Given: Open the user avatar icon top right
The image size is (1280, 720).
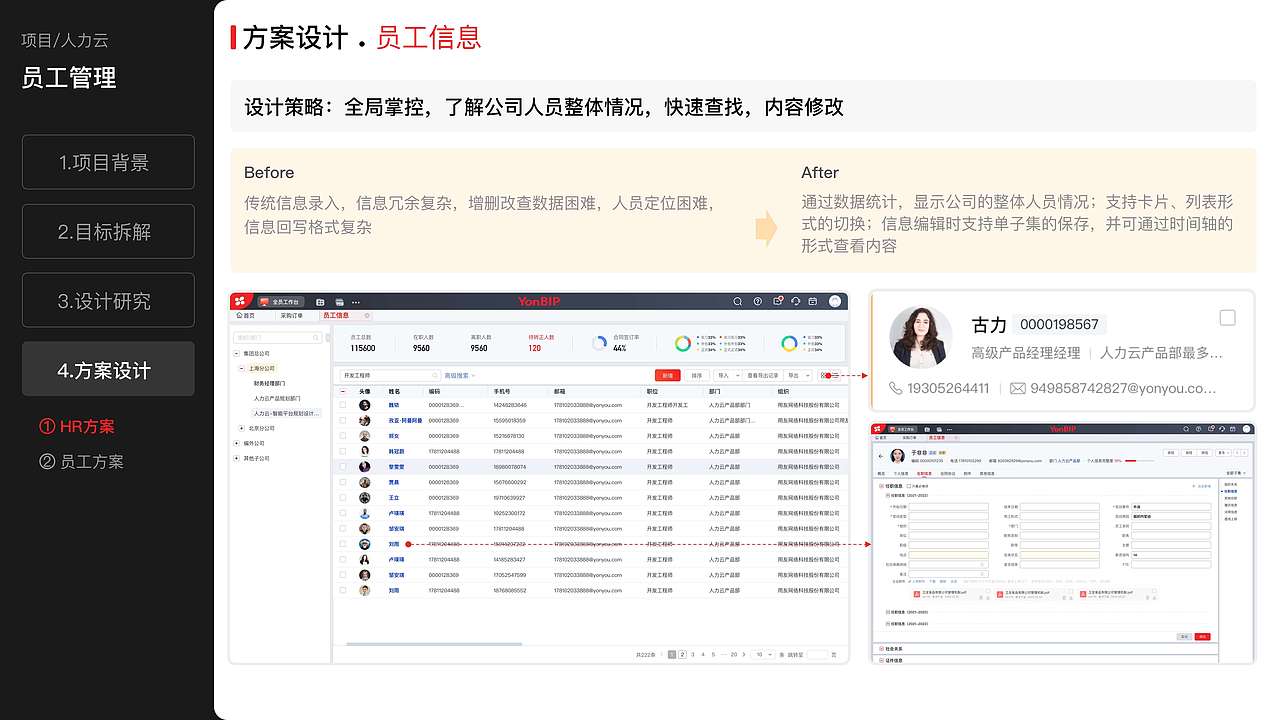Looking at the screenshot, I should point(833,301).
